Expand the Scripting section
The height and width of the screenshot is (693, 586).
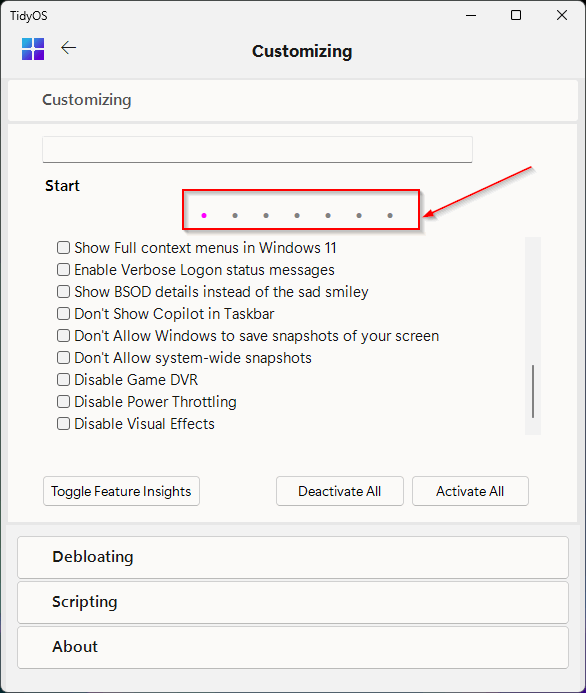293,602
